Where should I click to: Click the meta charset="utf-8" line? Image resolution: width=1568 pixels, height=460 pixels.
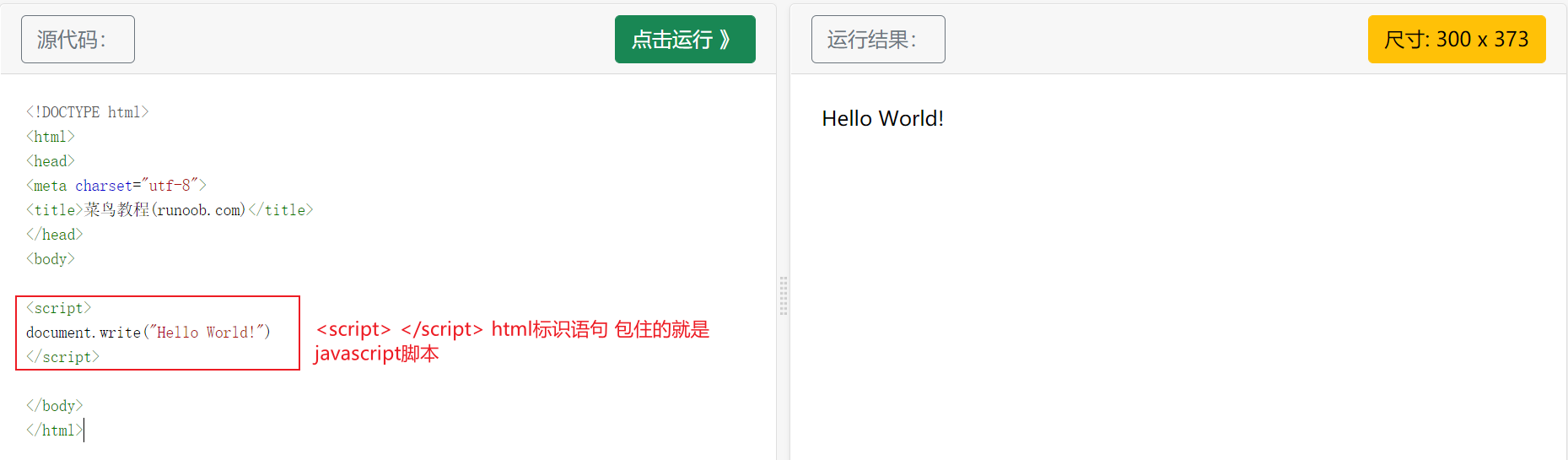click(x=116, y=186)
